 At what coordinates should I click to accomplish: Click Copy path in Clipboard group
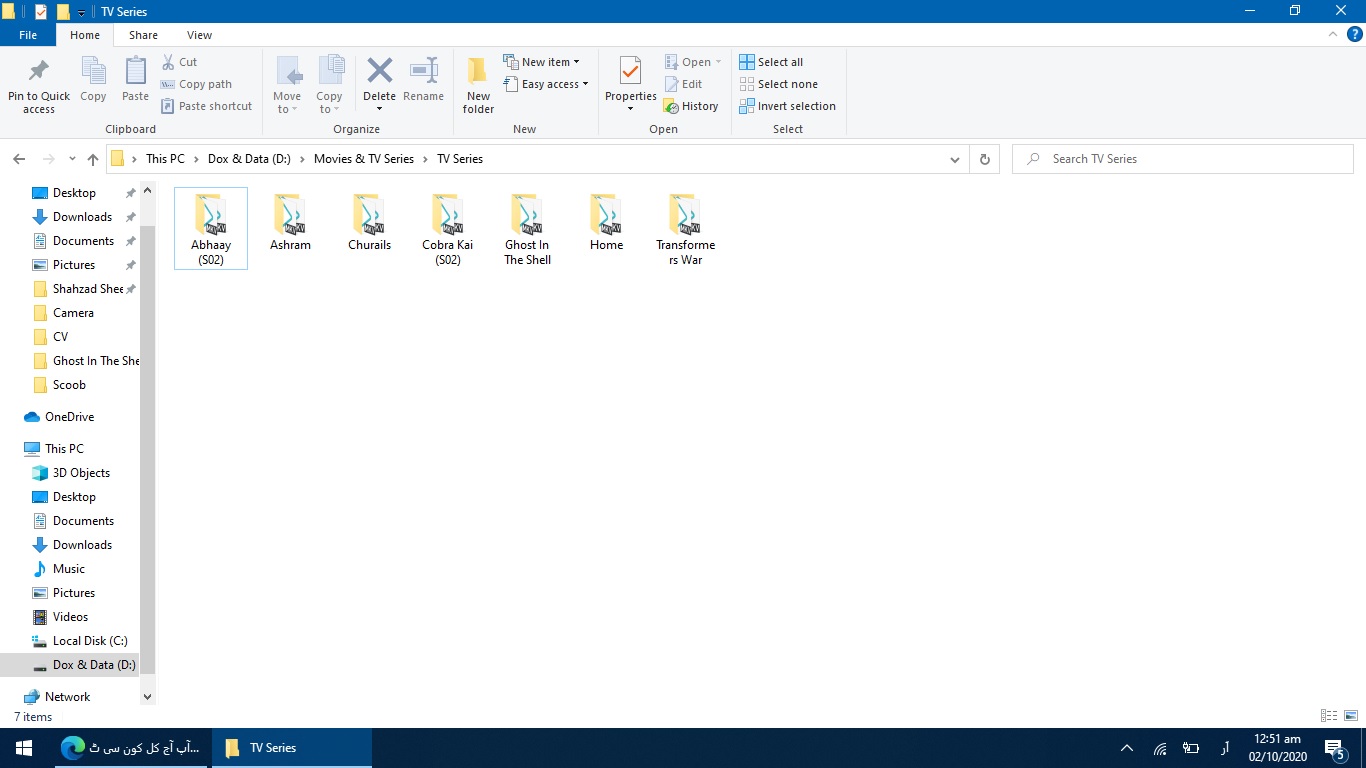coord(196,84)
